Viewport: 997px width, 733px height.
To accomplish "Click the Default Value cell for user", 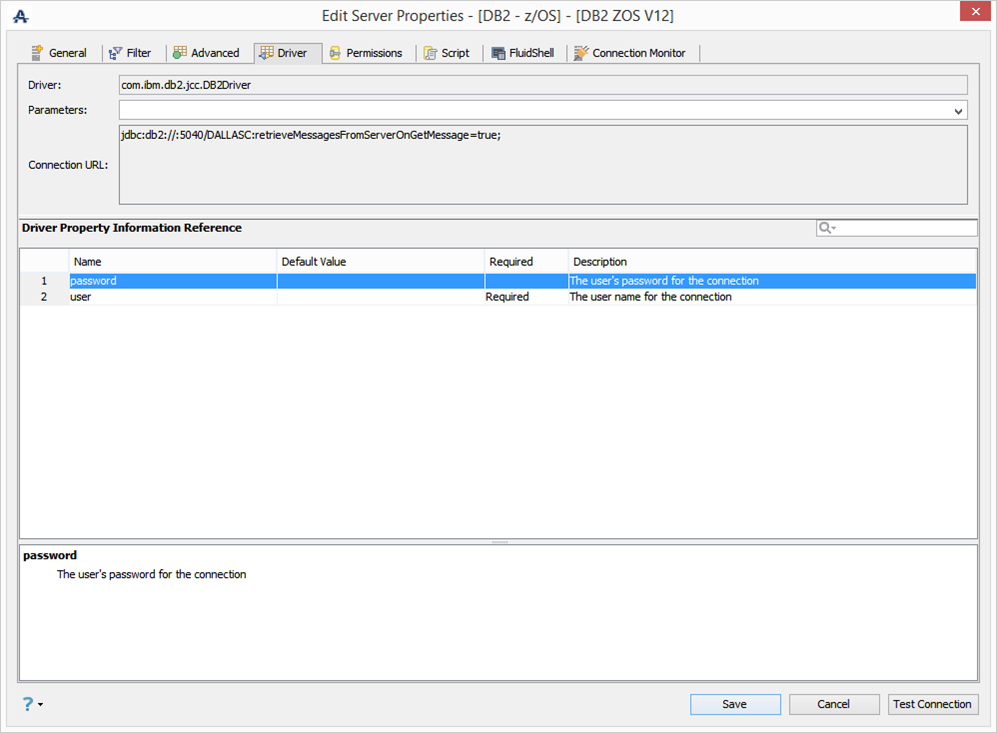I will pyautogui.click(x=380, y=297).
